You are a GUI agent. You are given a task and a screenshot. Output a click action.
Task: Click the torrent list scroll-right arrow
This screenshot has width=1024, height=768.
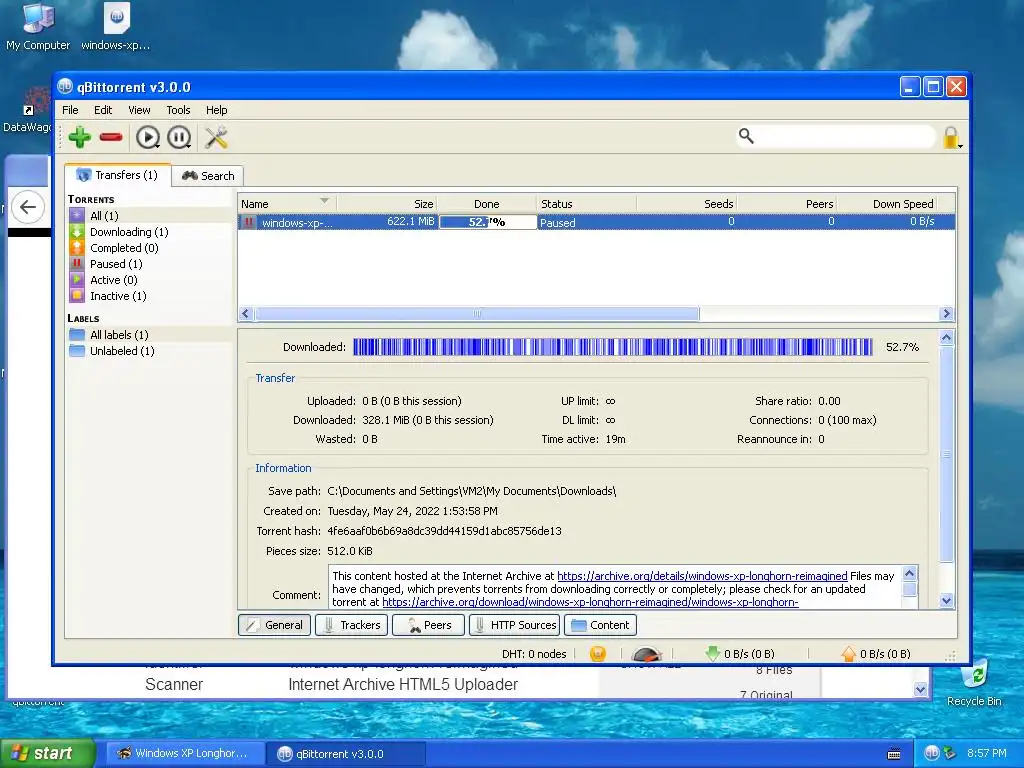coord(946,313)
